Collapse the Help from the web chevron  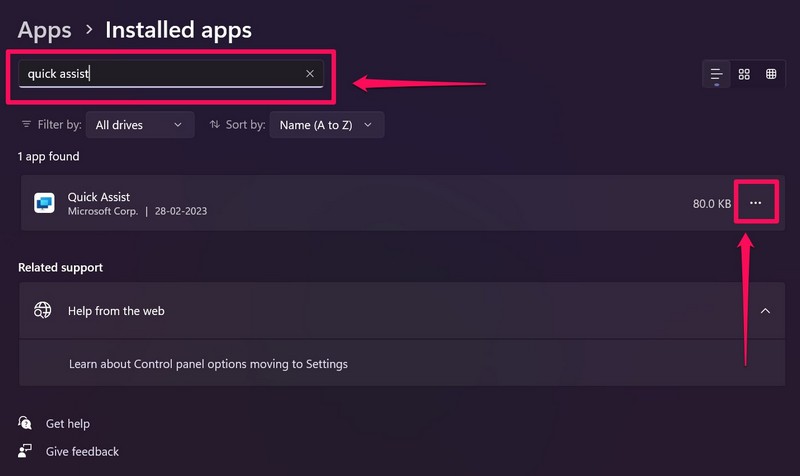tap(765, 311)
